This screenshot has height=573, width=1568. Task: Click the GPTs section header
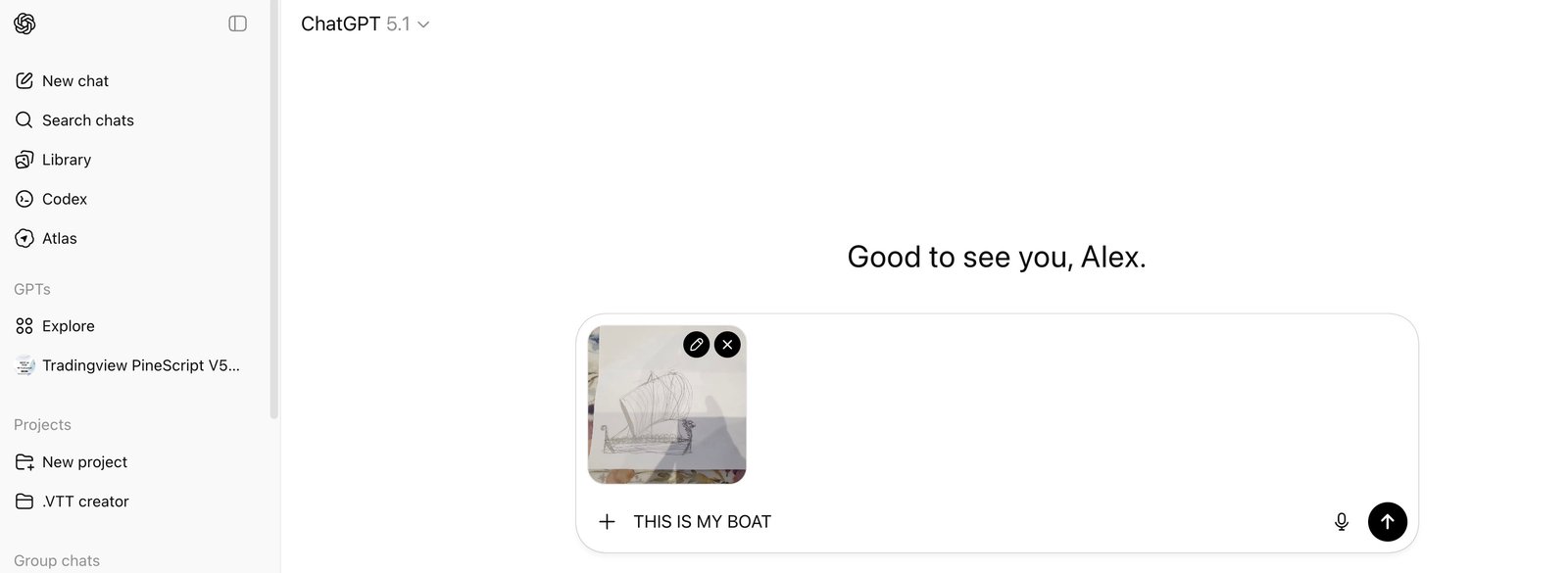pyautogui.click(x=32, y=289)
